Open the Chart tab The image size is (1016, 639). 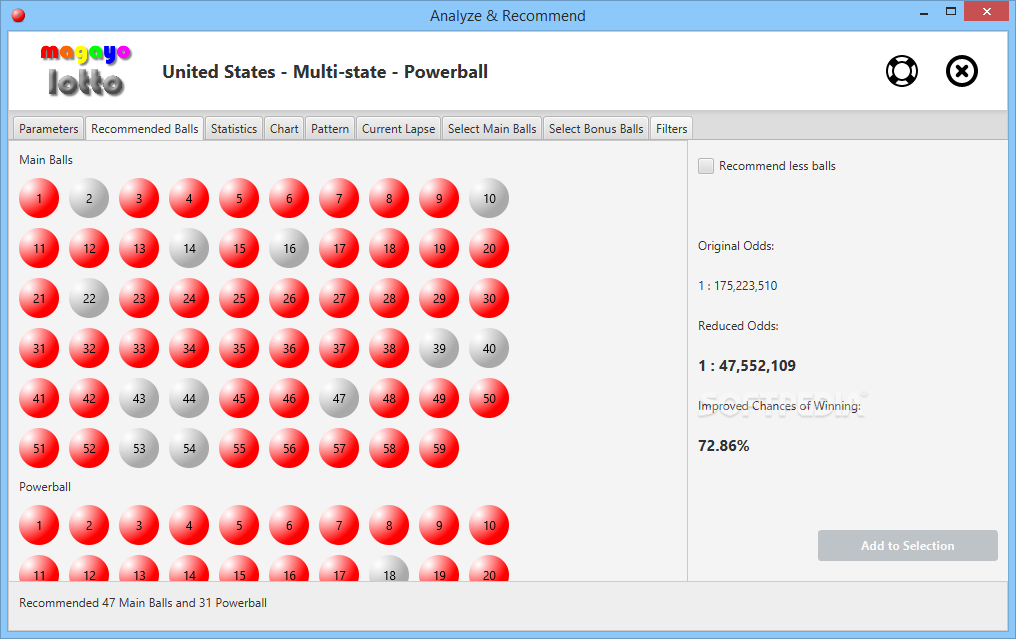[284, 128]
